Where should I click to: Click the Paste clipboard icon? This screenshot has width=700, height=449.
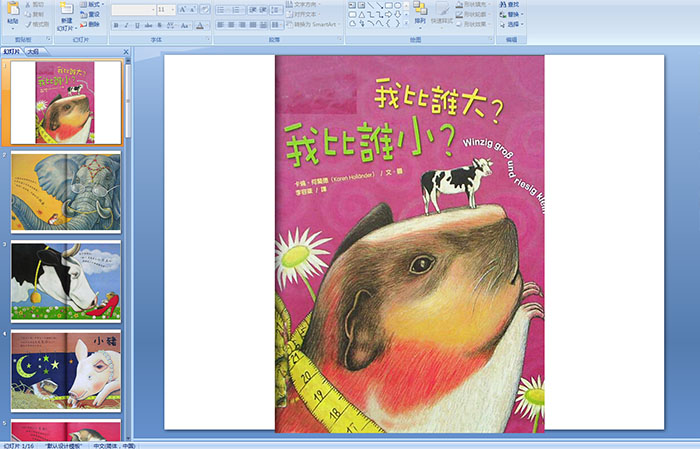click(x=13, y=8)
